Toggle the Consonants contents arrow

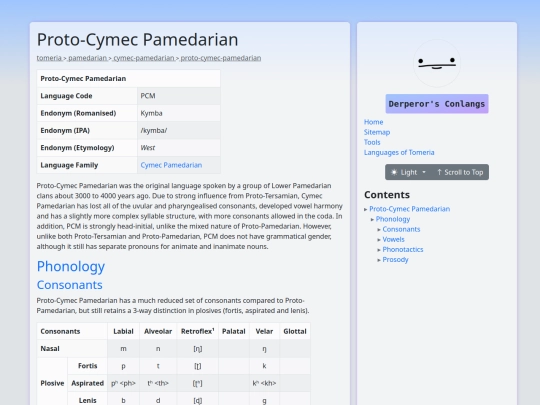[x=379, y=230]
